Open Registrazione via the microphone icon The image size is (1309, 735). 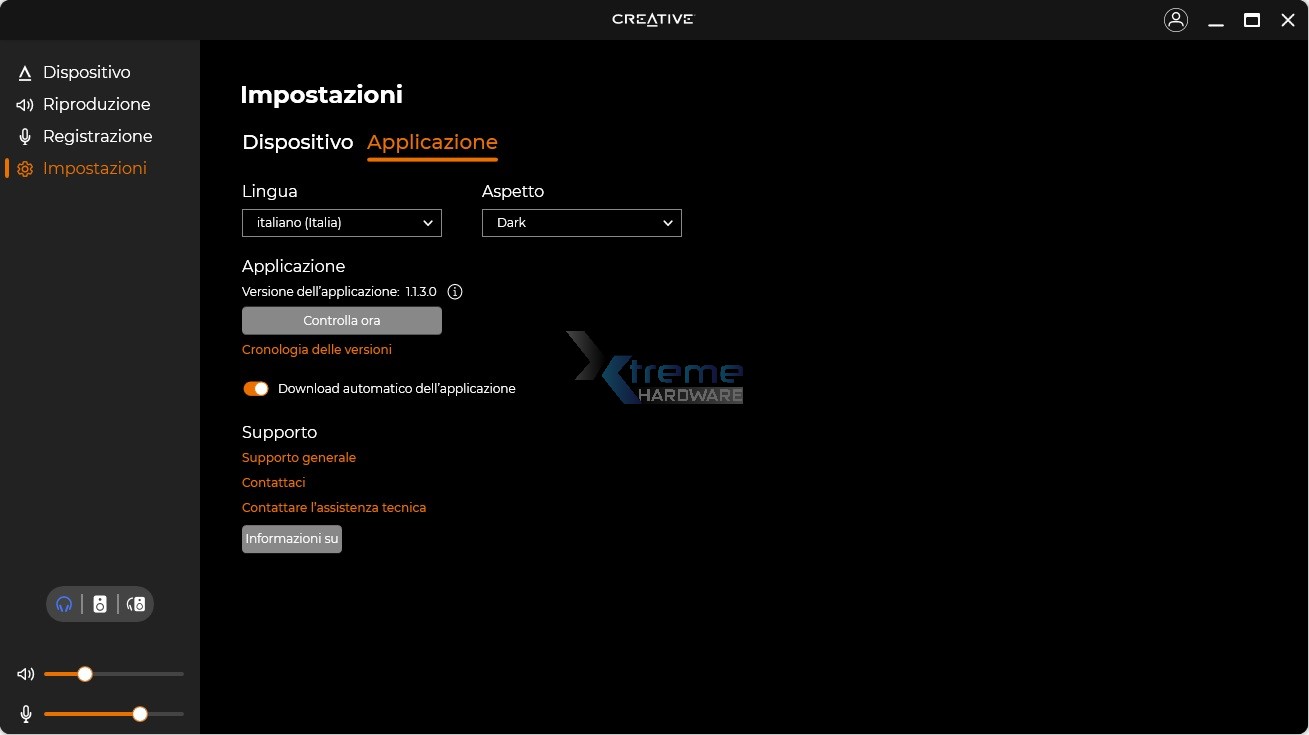[x=24, y=136]
